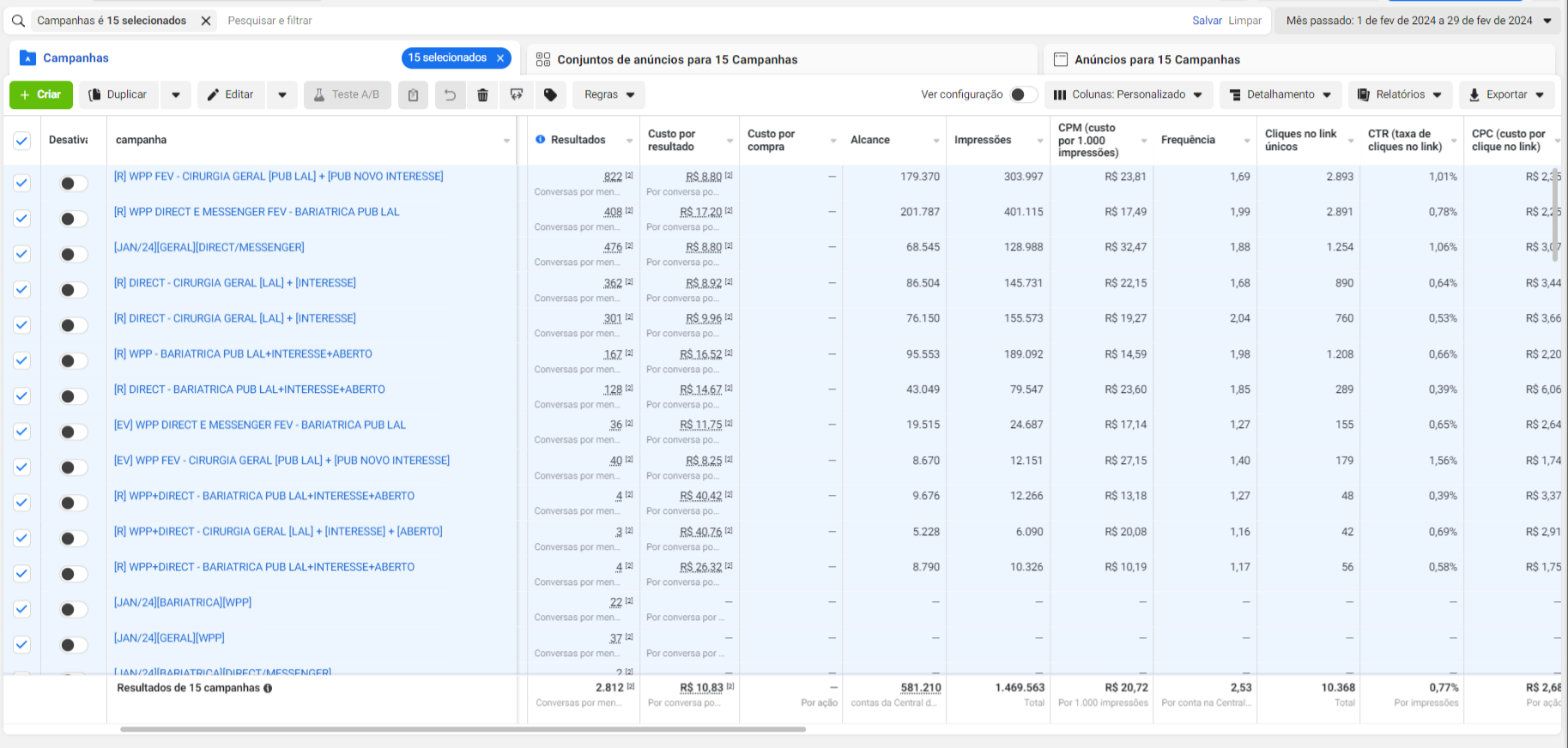Open the Exportar dropdown
The height and width of the screenshot is (748, 1568).
click(x=1506, y=94)
